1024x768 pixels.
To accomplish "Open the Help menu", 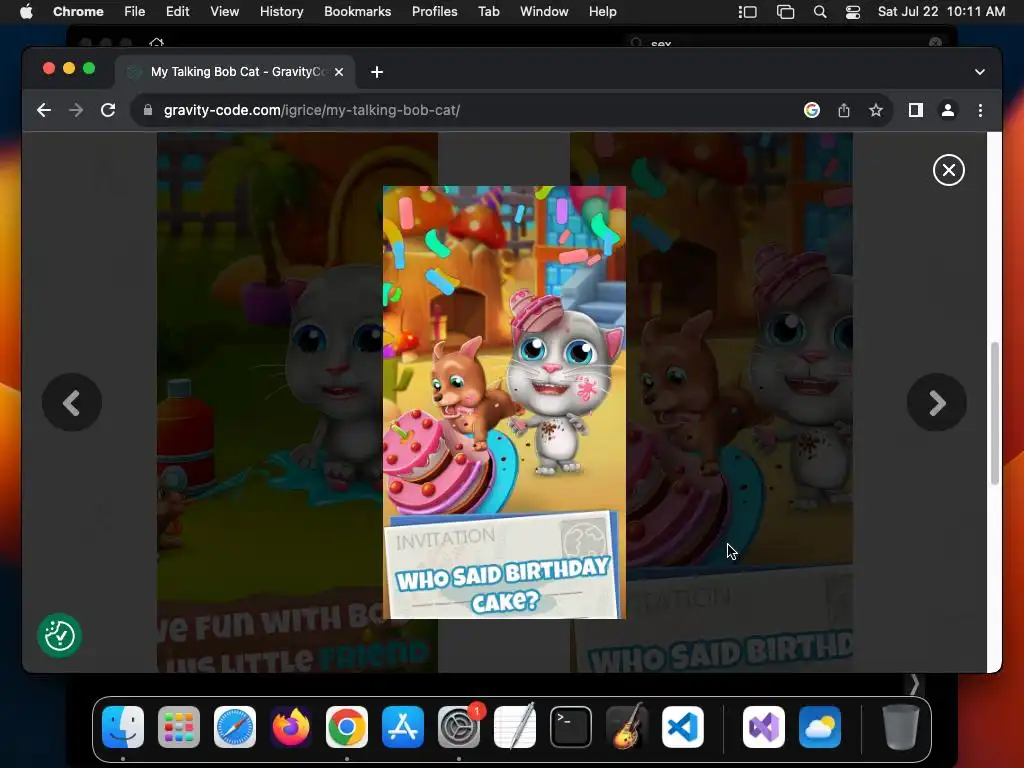I will 602,12.
